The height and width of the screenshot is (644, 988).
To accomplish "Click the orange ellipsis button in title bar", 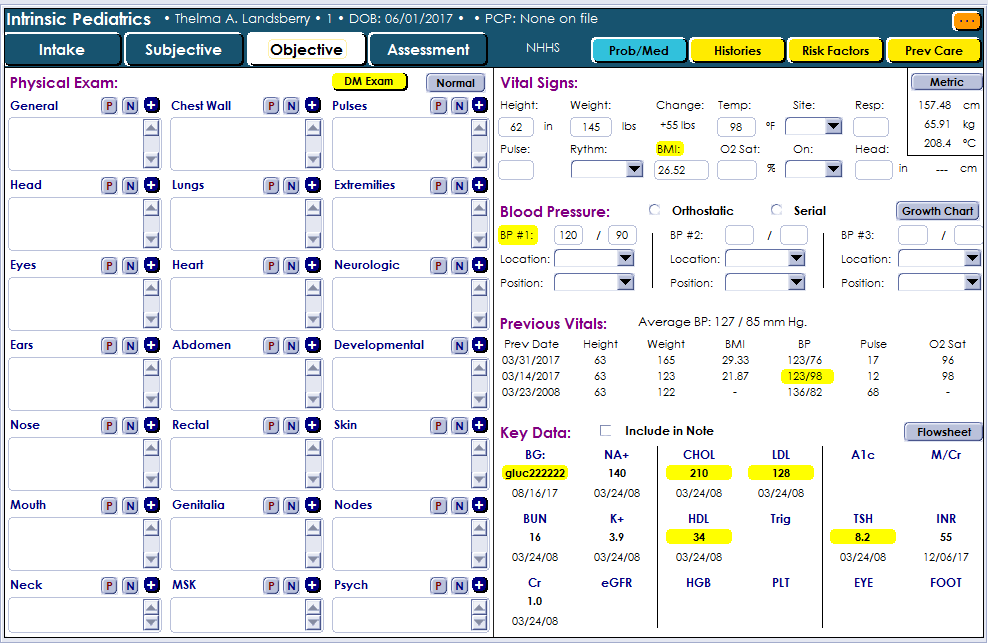I will pyautogui.click(x=966, y=20).
